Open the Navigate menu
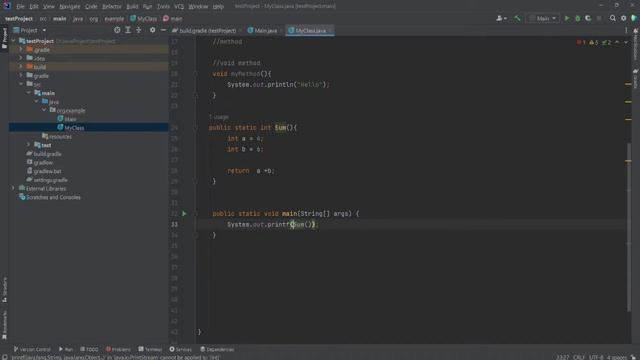The width and height of the screenshot is (640, 360). pos(69,7)
